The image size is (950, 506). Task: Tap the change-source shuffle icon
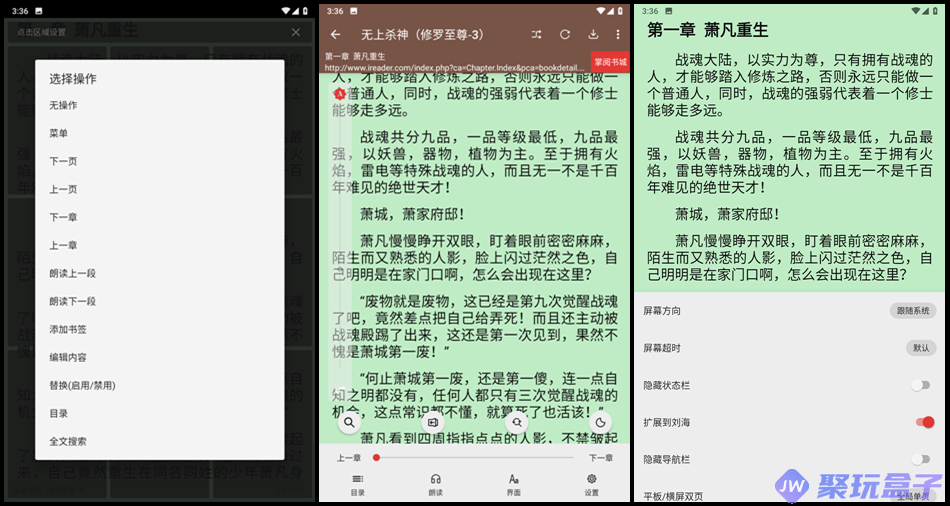(536, 35)
